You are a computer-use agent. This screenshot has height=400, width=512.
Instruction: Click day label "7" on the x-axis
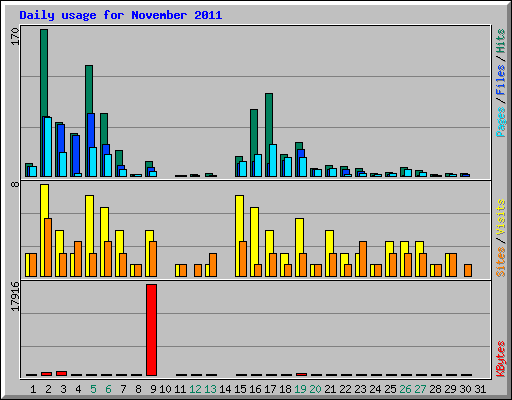tap(123, 389)
